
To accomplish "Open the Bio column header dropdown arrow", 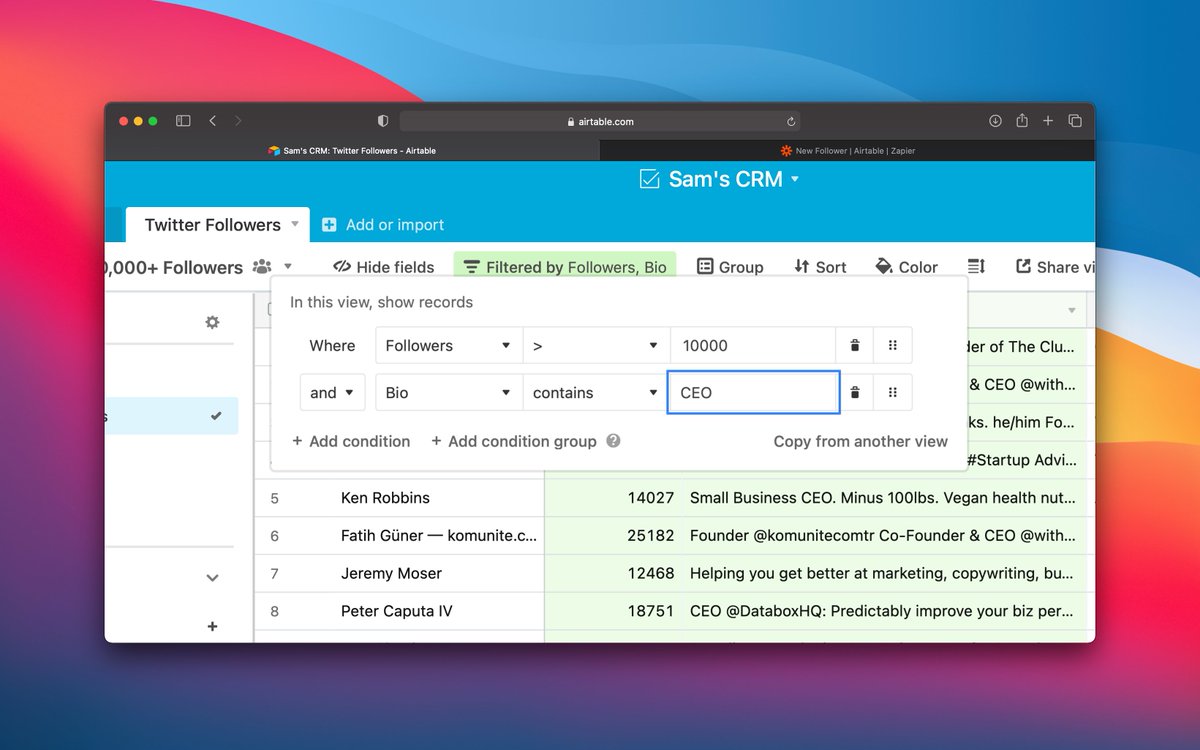I will coord(1072,310).
